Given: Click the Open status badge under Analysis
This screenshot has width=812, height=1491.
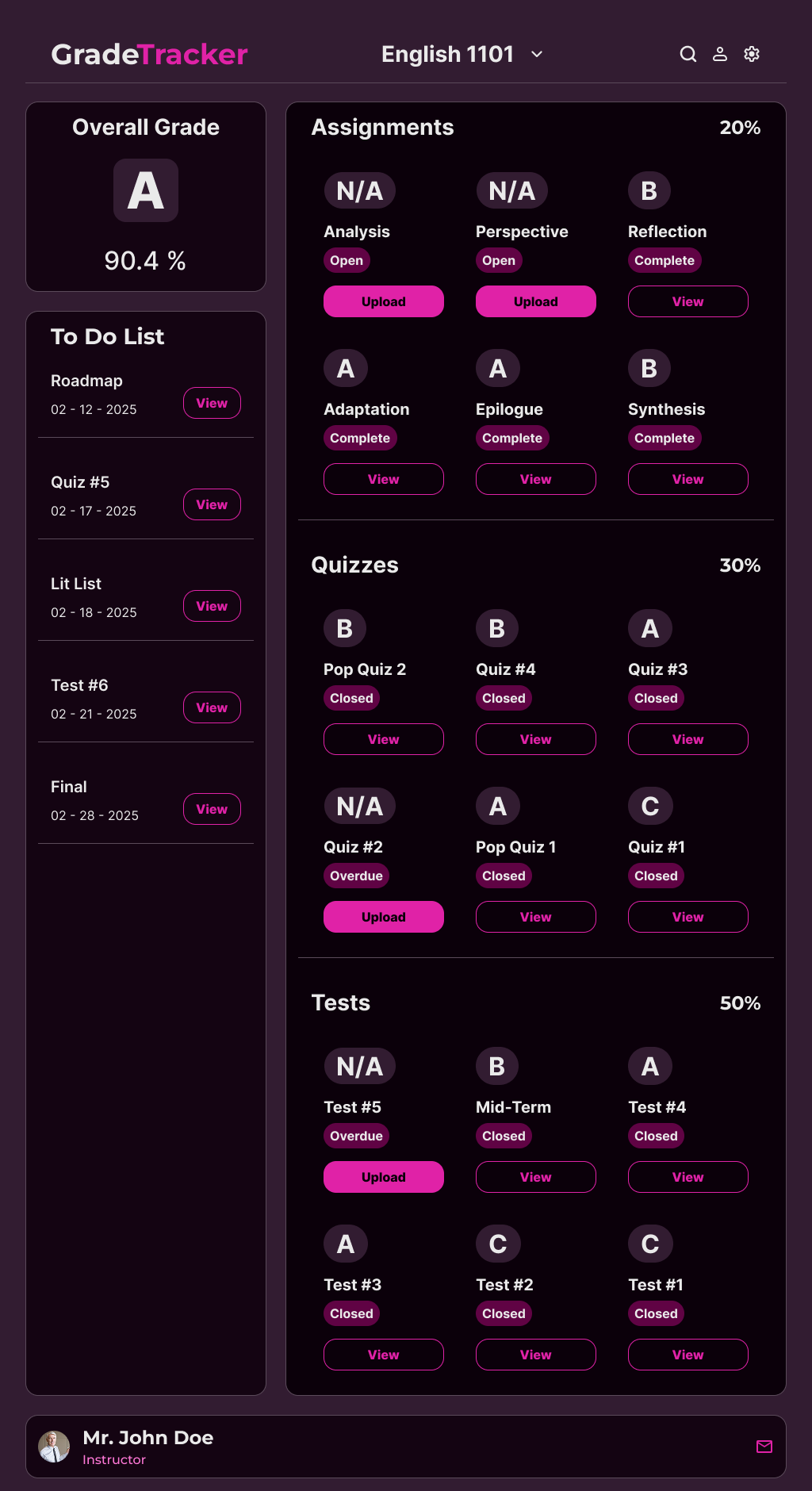Looking at the screenshot, I should (x=347, y=260).
